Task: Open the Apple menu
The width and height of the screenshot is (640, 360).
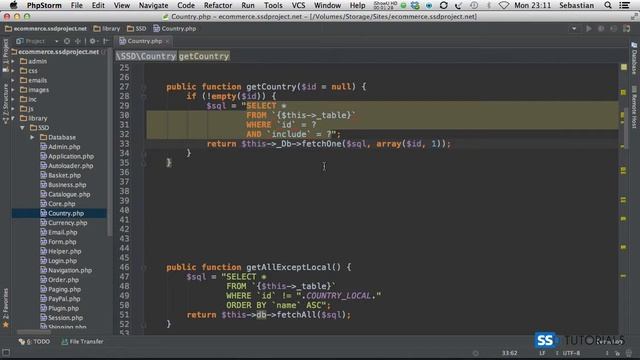Action: tap(13, 5)
